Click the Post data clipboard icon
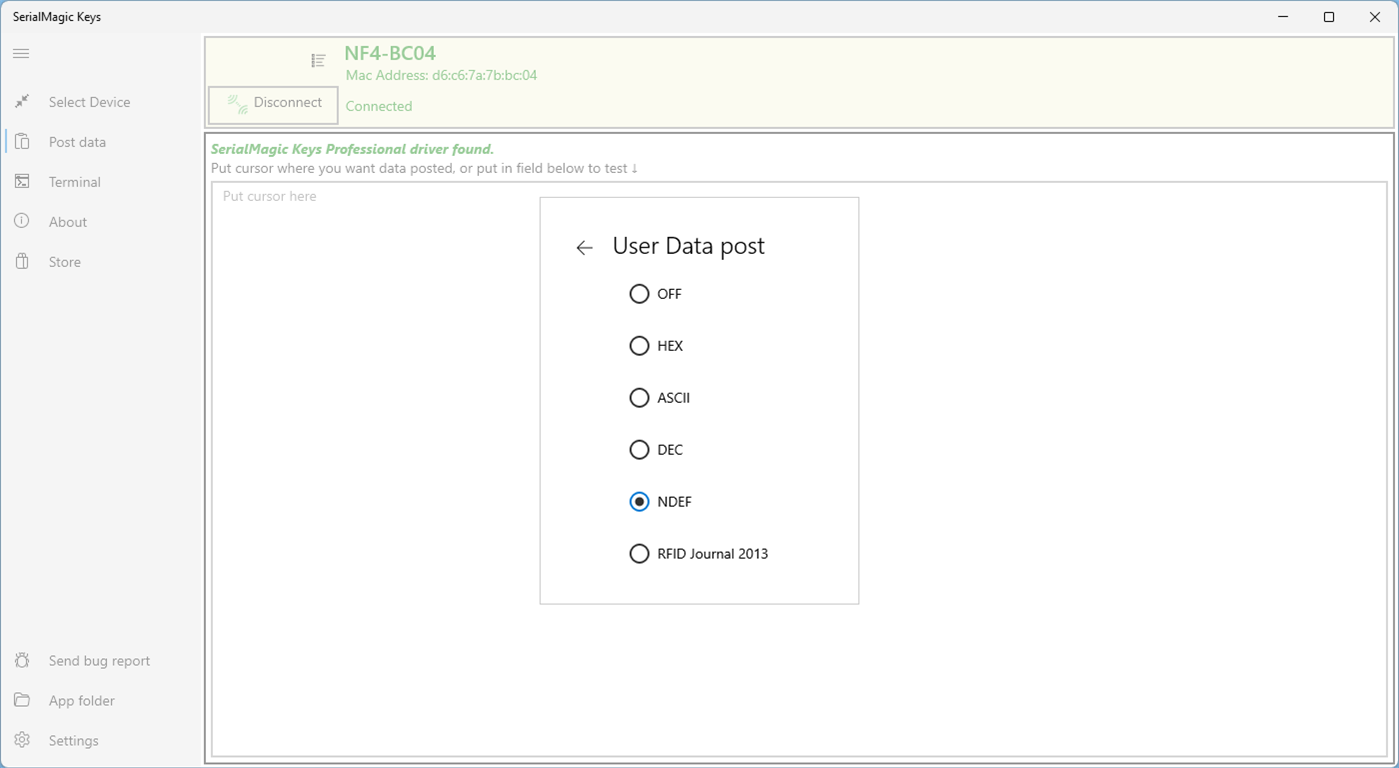1399x768 pixels. tap(22, 142)
